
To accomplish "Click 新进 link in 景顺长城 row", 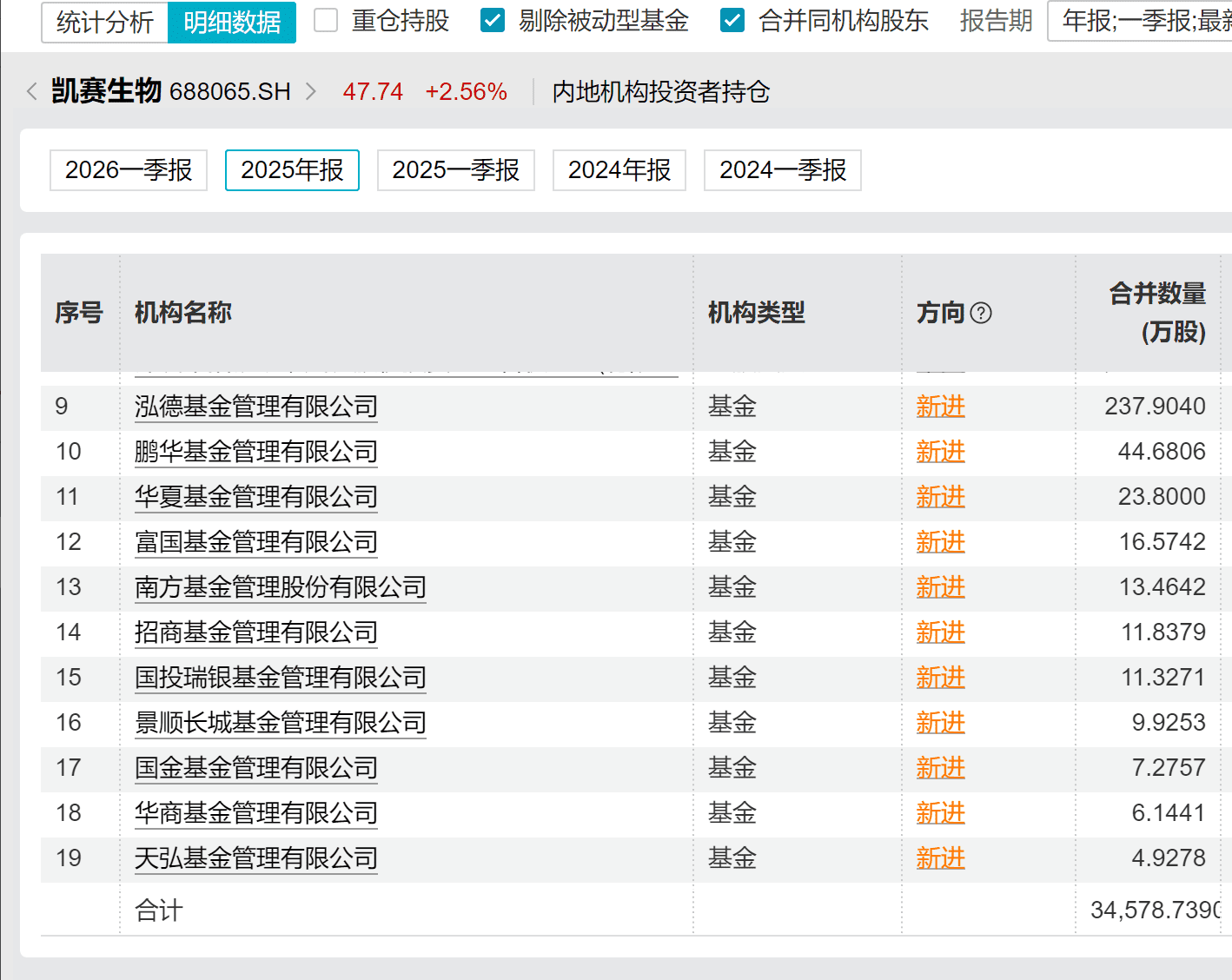I will pos(941,723).
